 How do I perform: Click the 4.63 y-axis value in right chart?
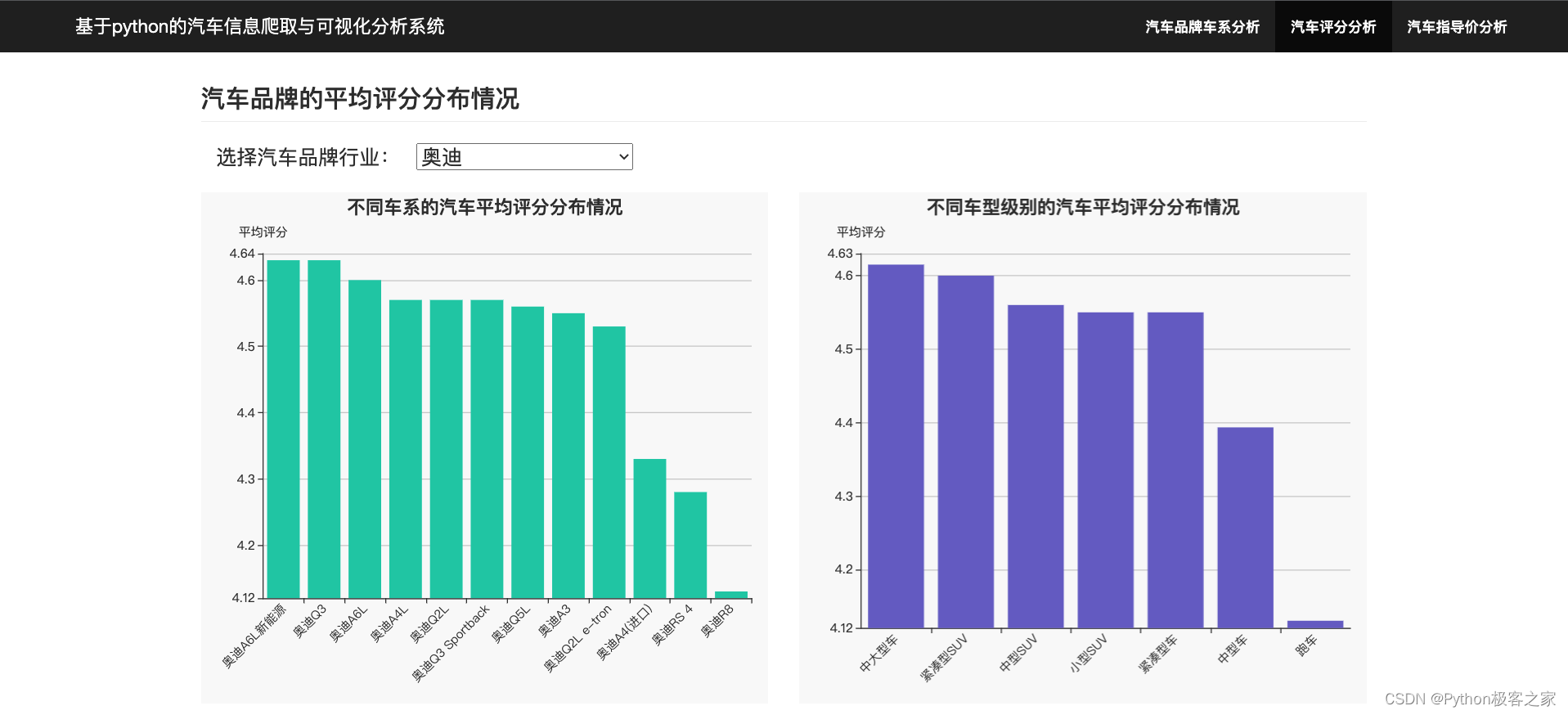(x=840, y=254)
